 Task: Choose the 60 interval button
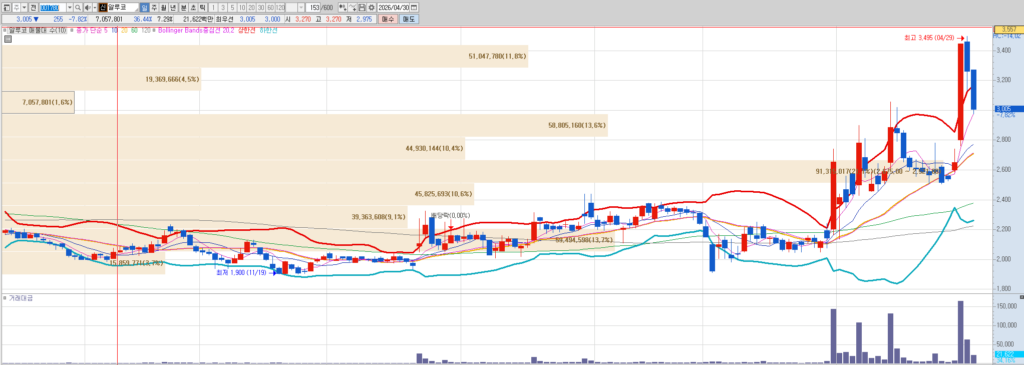[270, 7]
